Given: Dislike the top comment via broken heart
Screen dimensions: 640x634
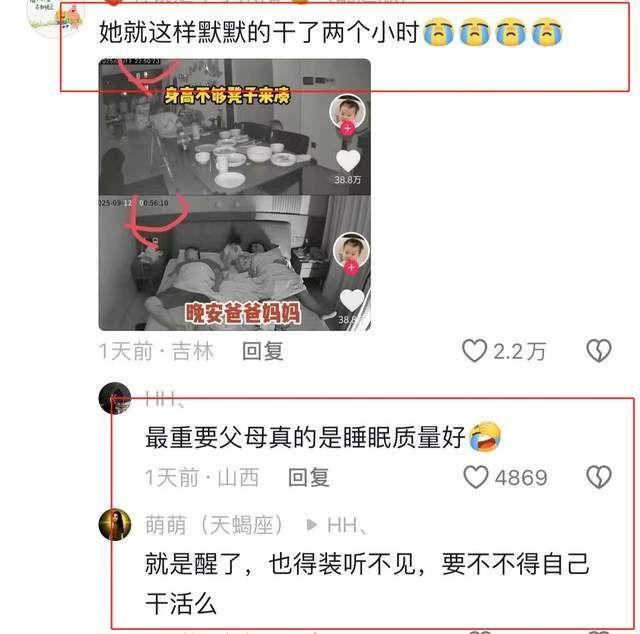Looking at the screenshot, I should (x=599, y=351).
